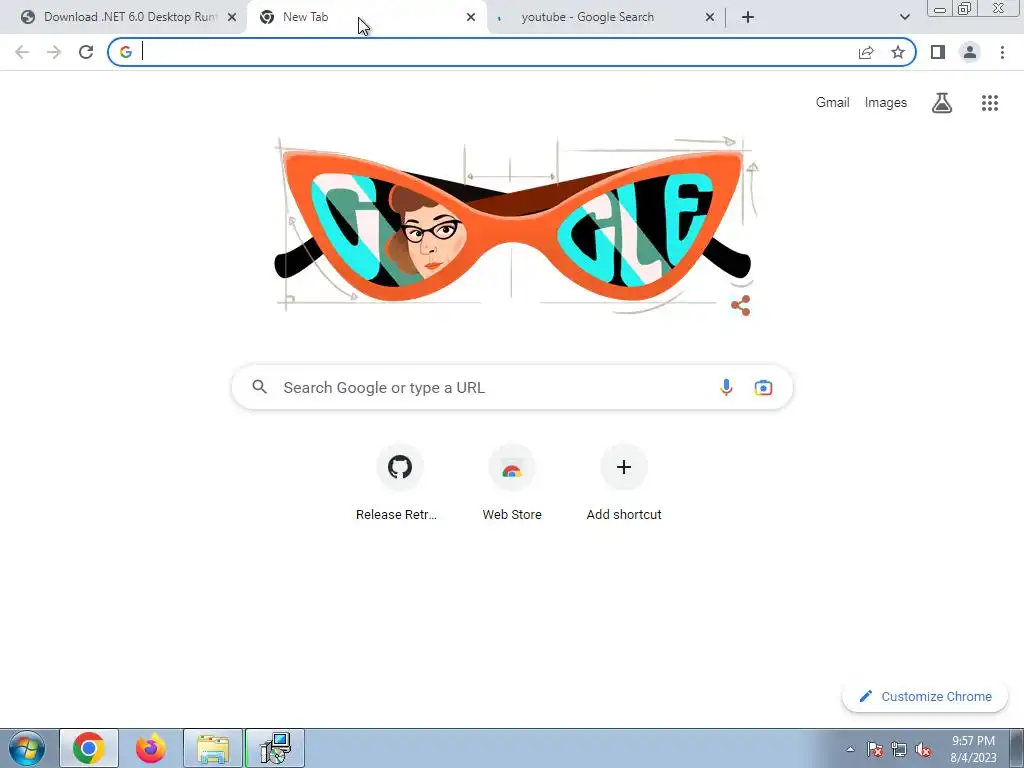This screenshot has height=768, width=1024.
Task: Open Action Center flag icon
Action: (874, 749)
